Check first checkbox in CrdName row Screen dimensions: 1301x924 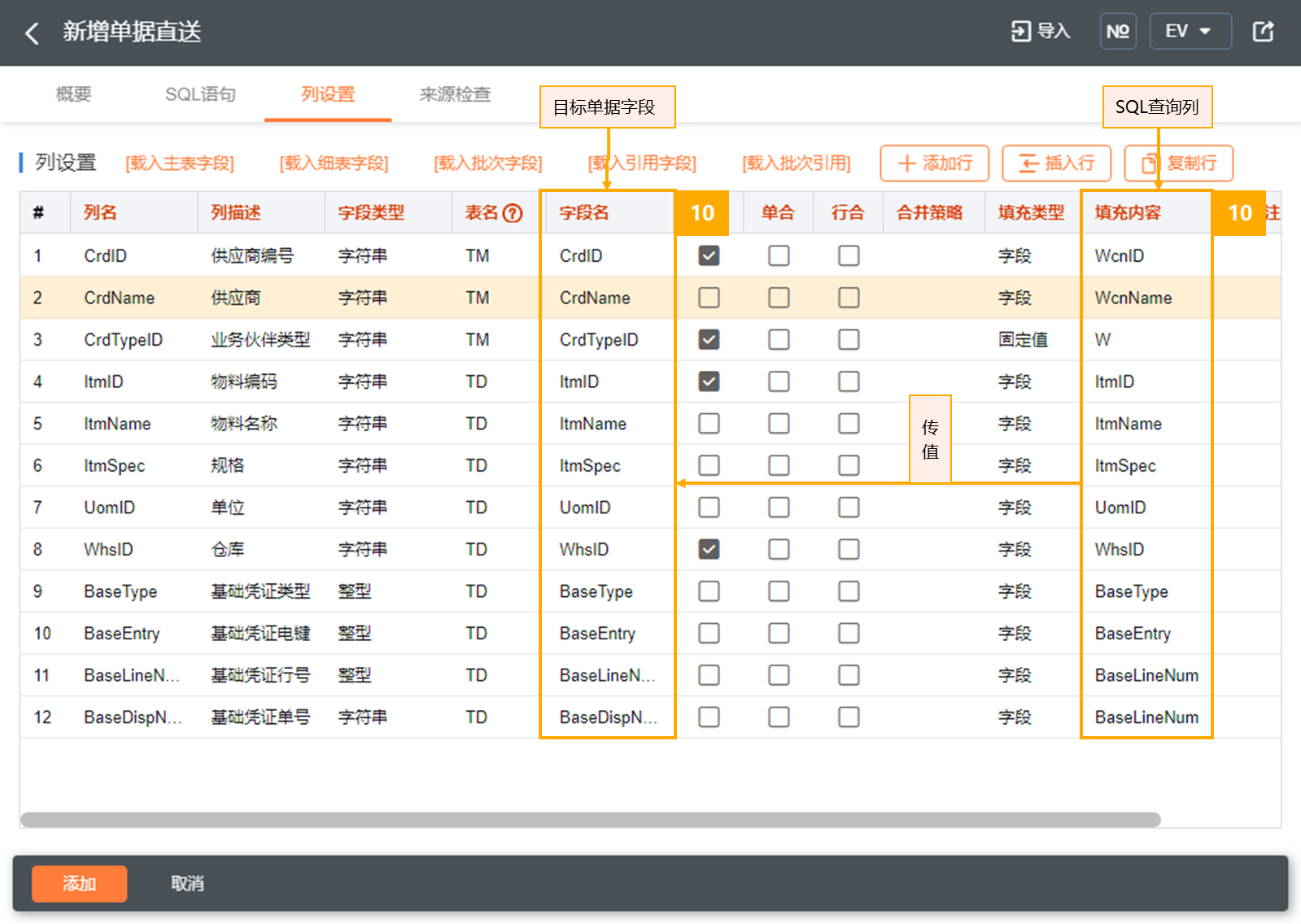[709, 298]
